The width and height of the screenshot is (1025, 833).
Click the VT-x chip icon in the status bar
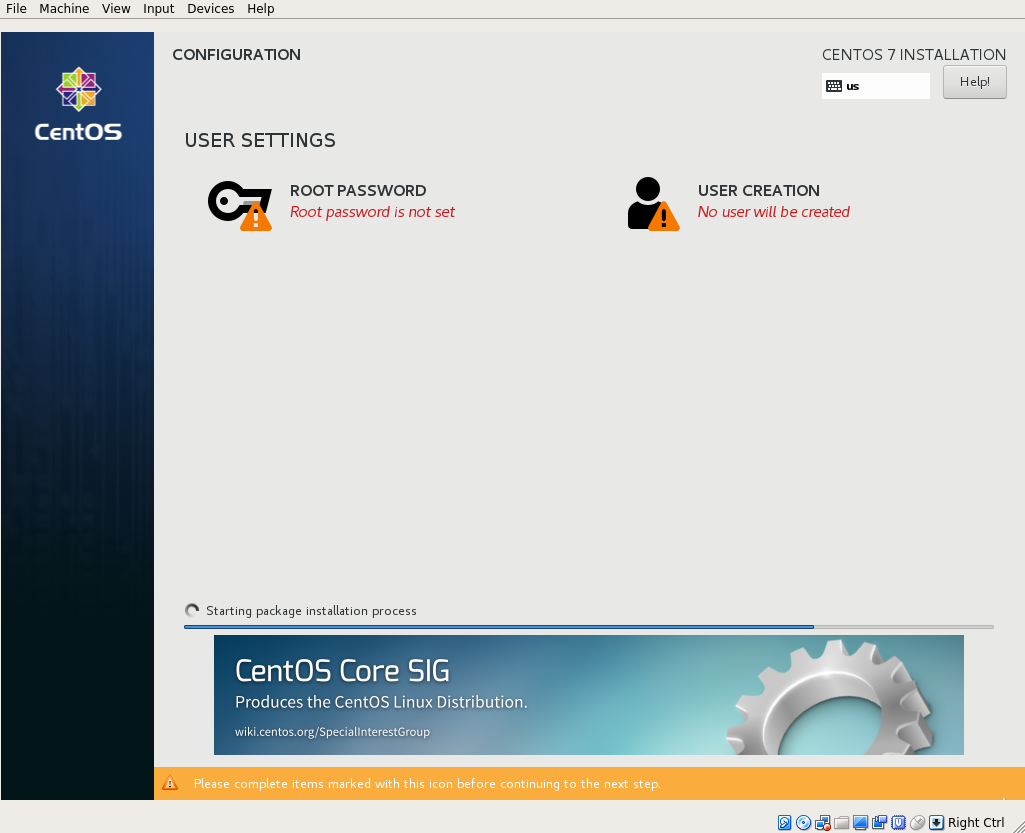pyautogui.click(x=898, y=822)
